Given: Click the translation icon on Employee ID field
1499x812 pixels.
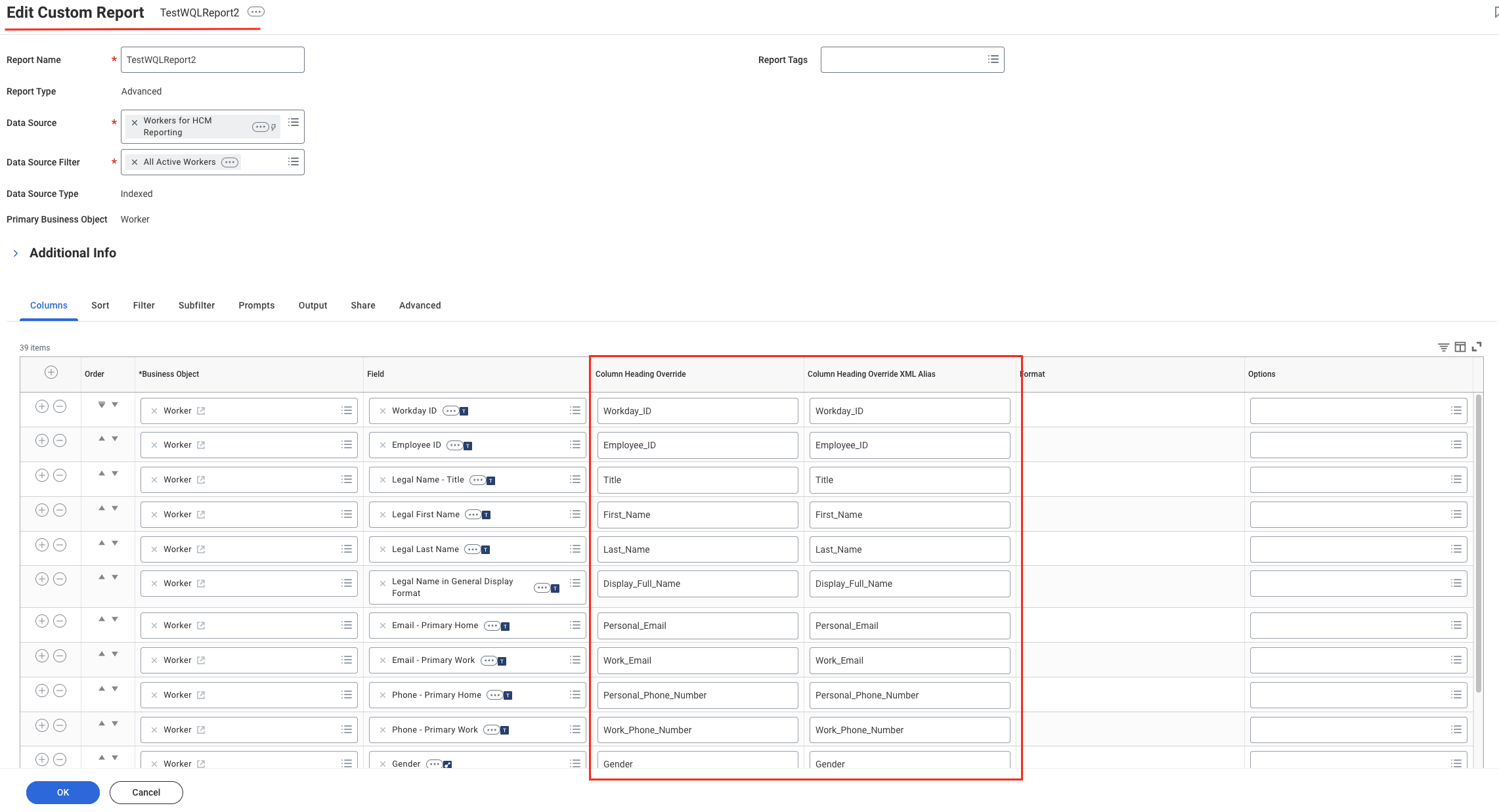Looking at the screenshot, I should 467,444.
